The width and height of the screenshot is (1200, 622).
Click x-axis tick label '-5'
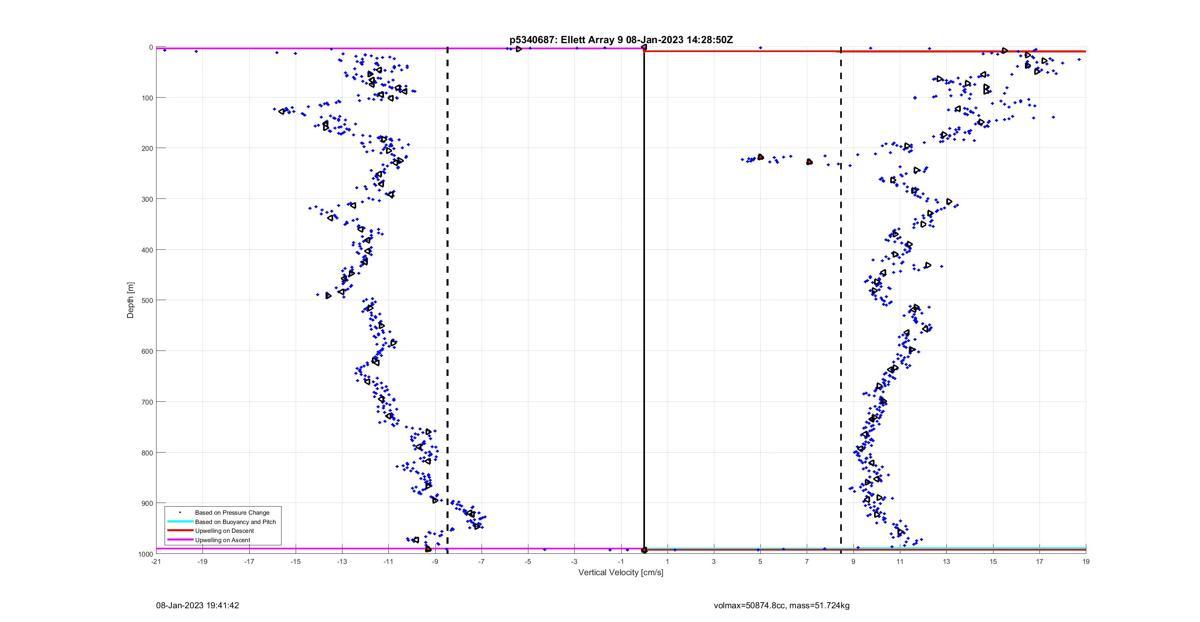pos(528,561)
